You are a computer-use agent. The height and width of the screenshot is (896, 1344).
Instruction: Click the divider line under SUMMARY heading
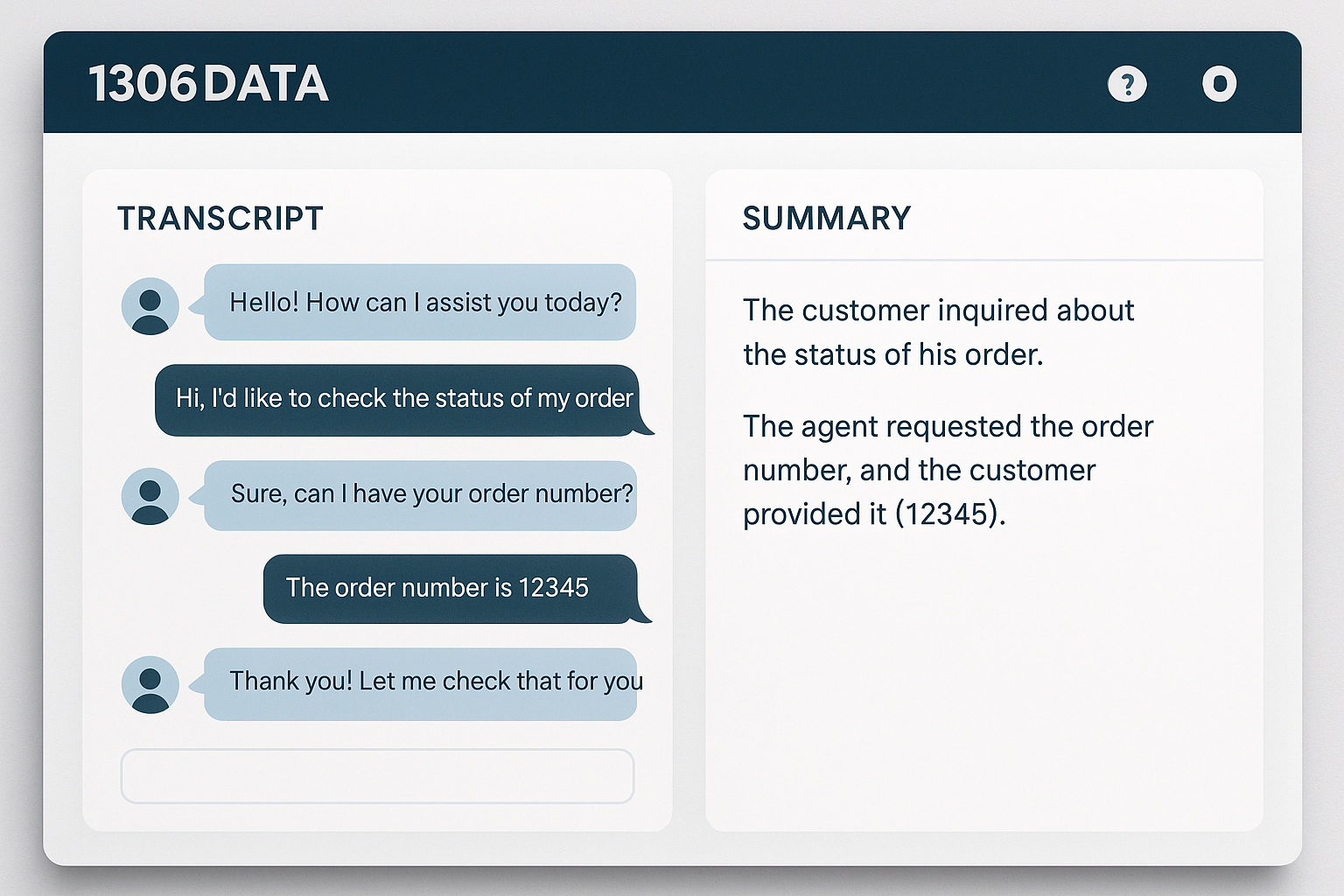click(x=984, y=260)
